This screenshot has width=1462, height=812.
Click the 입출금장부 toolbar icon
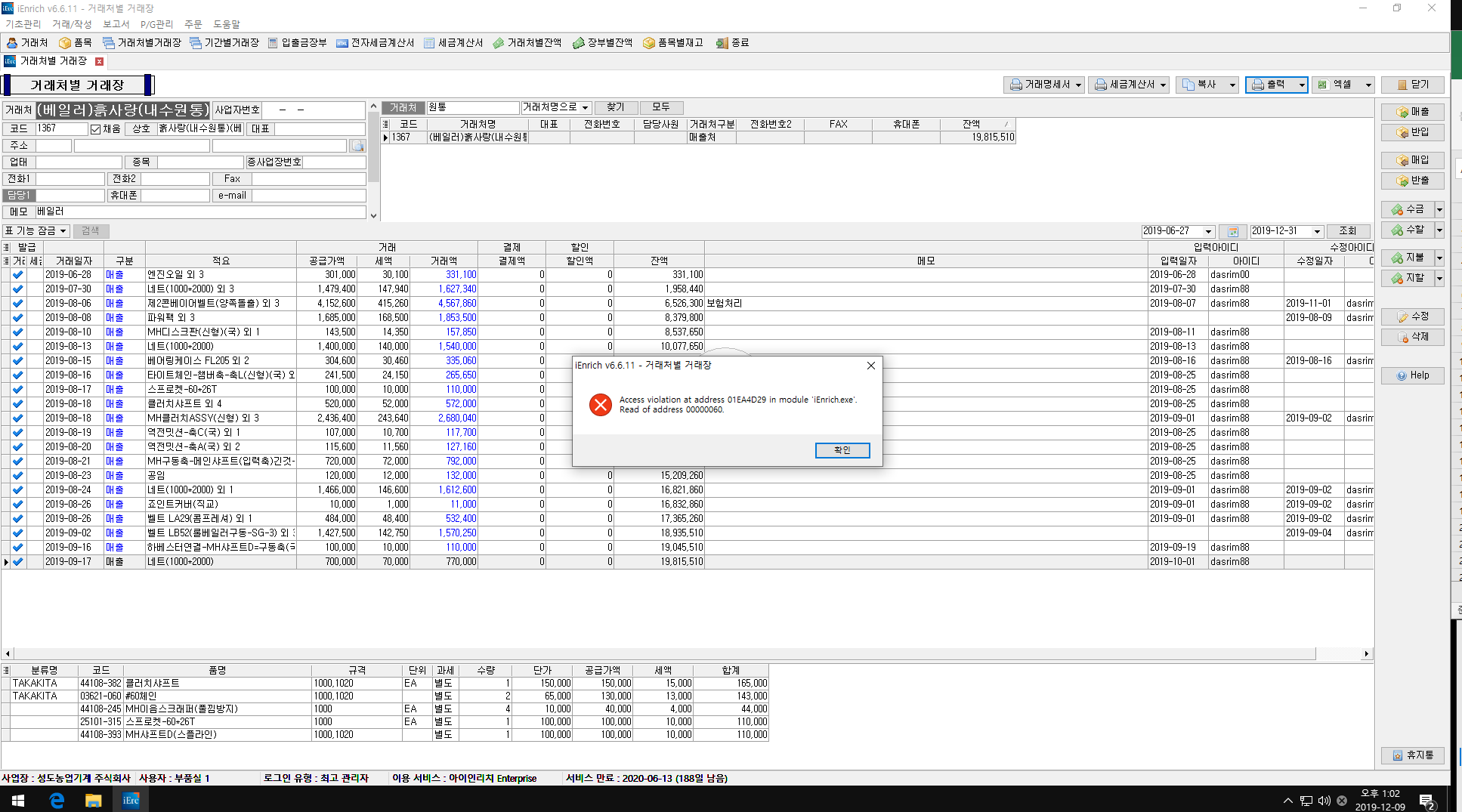[297, 43]
